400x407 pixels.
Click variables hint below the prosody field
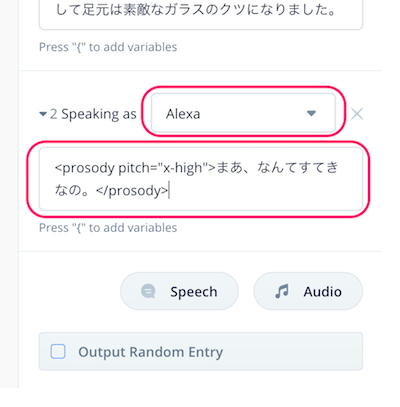coord(108,228)
